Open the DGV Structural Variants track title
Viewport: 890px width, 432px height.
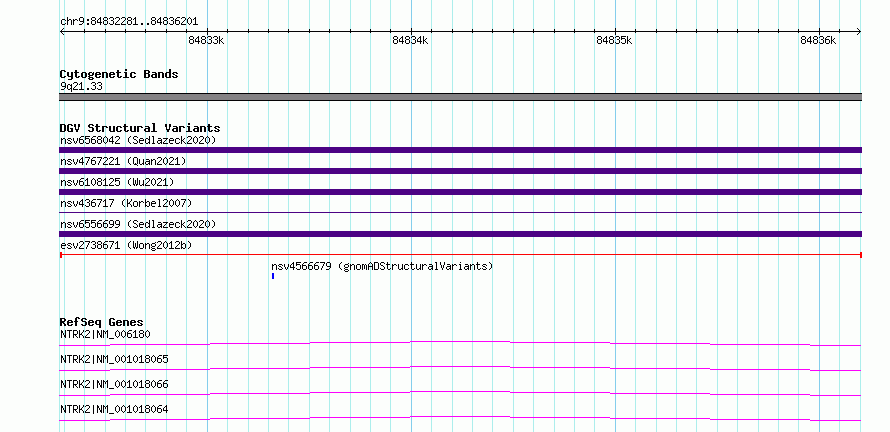click(140, 128)
